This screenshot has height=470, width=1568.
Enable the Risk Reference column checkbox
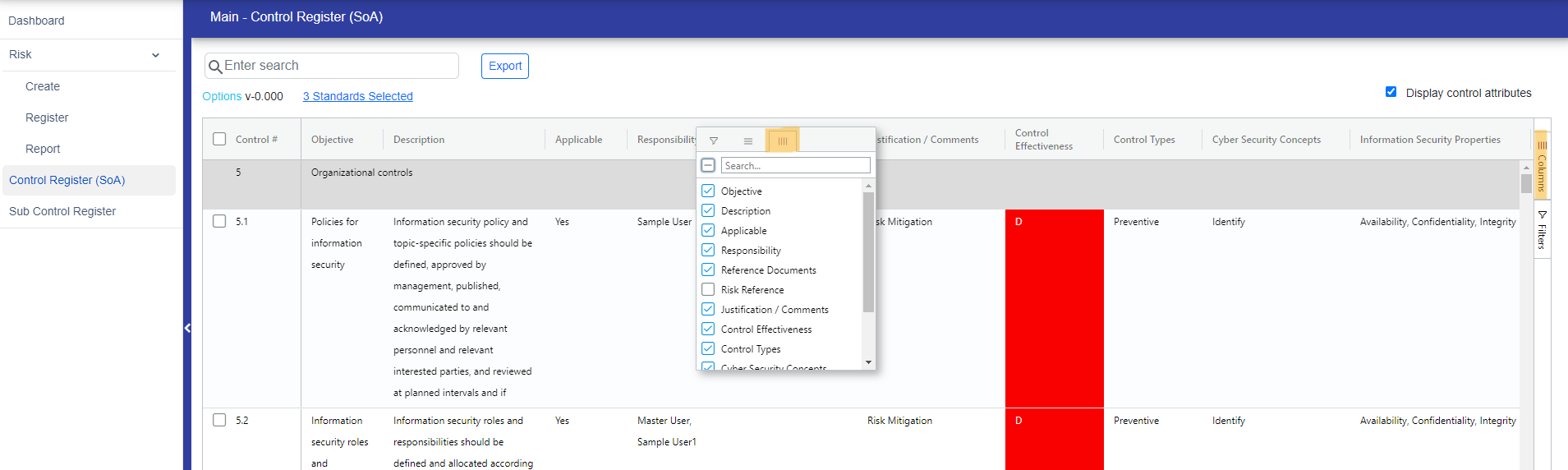708,289
